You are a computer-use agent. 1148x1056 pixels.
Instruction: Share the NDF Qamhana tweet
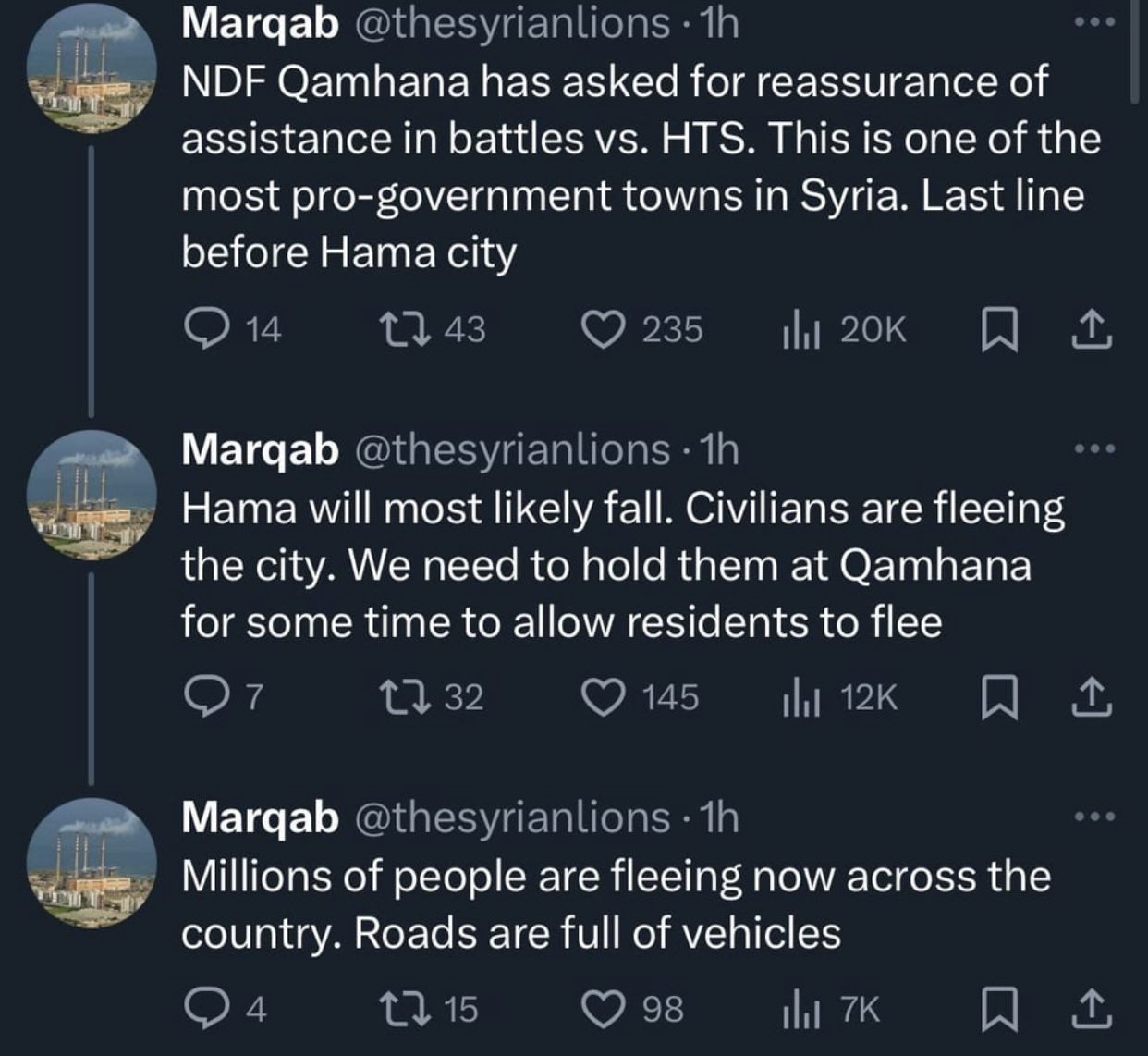coord(1090,329)
